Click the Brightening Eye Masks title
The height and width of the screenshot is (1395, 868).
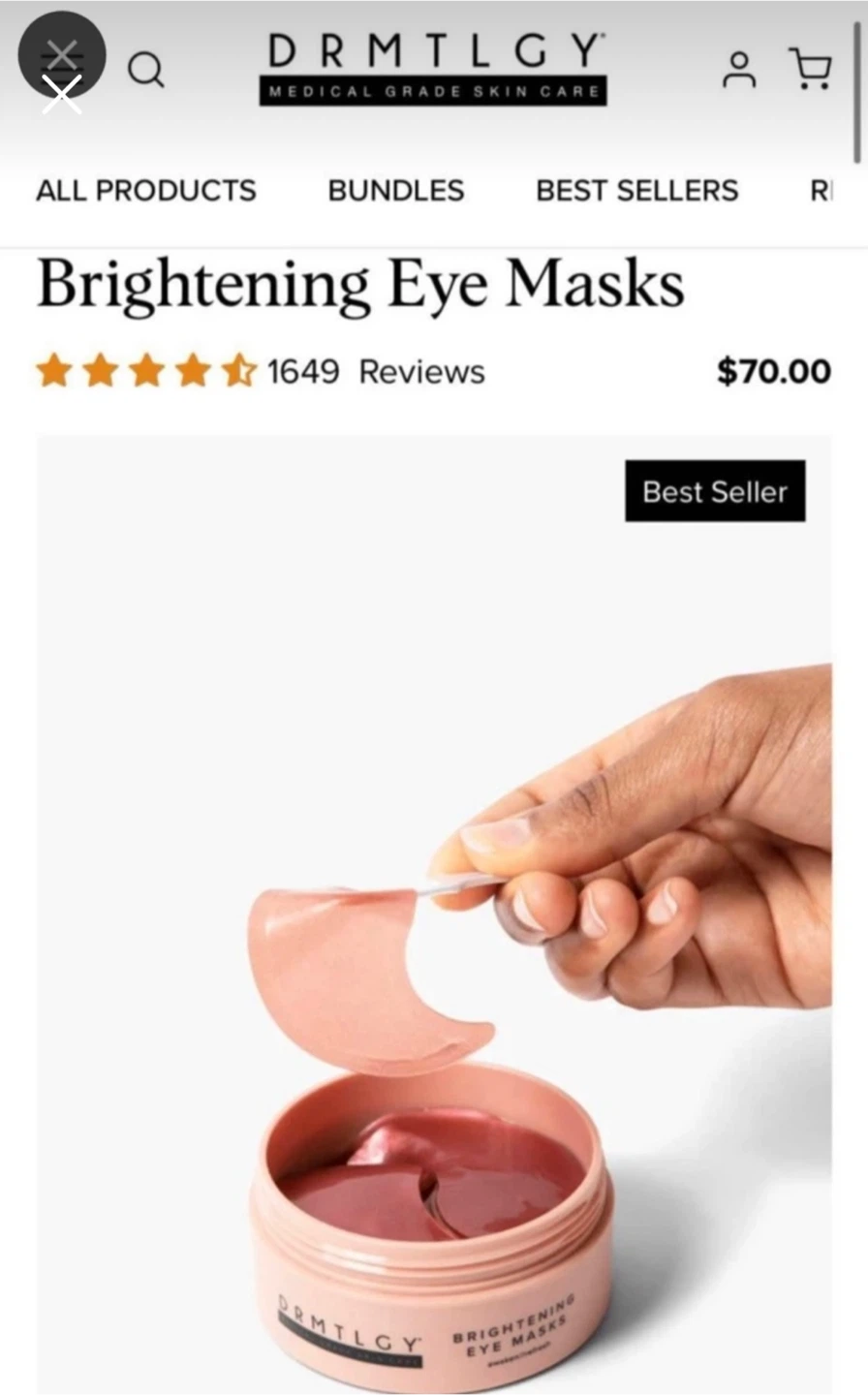point(360,286)
